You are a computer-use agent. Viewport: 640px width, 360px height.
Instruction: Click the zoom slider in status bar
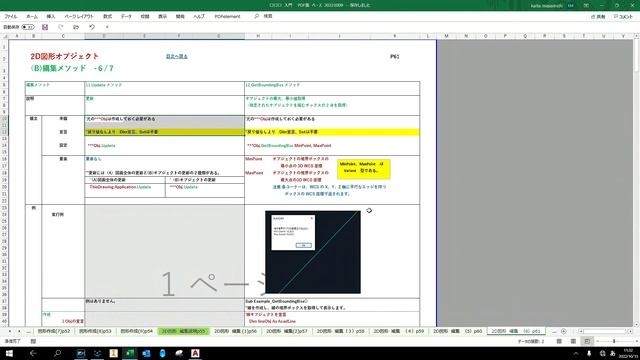(614, 341)
